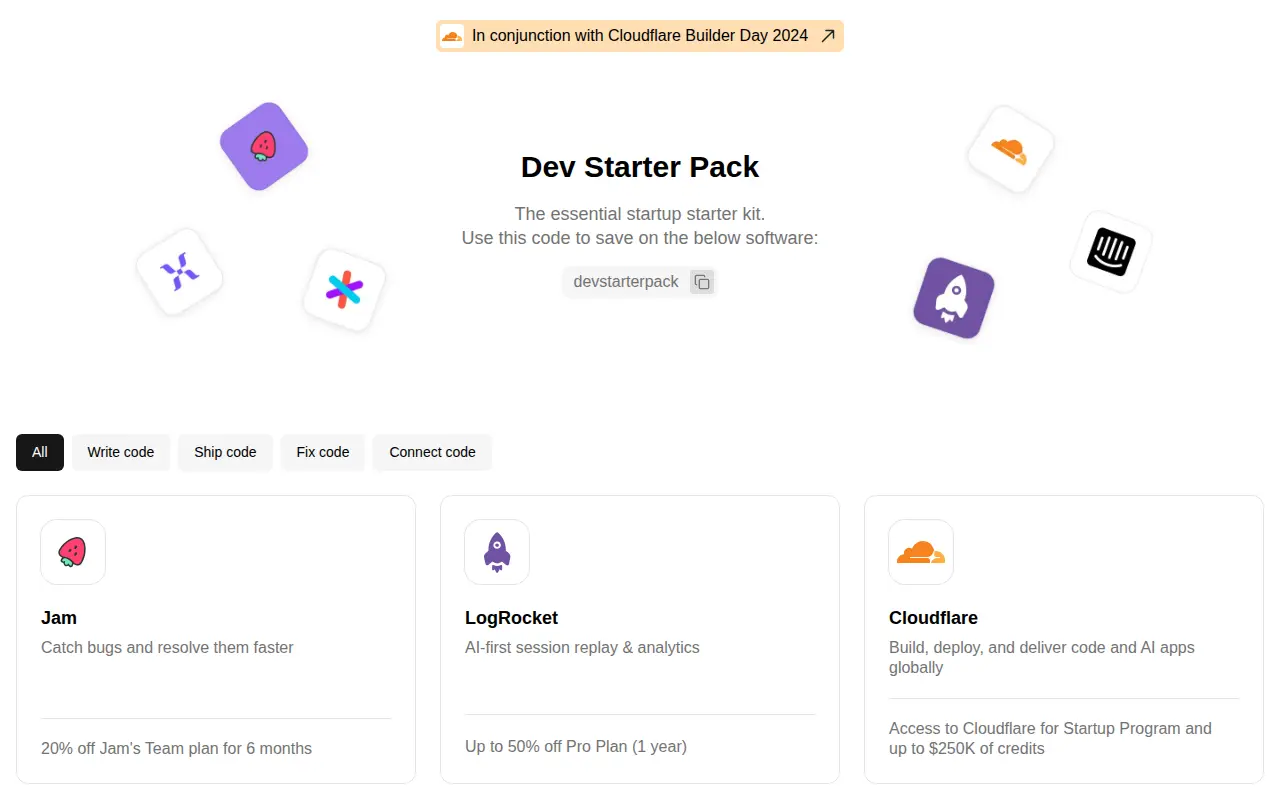This screenshot has height=800, width=1280.
Task: Click the floating multicolor asterisk icon
Action: (344, 290)
